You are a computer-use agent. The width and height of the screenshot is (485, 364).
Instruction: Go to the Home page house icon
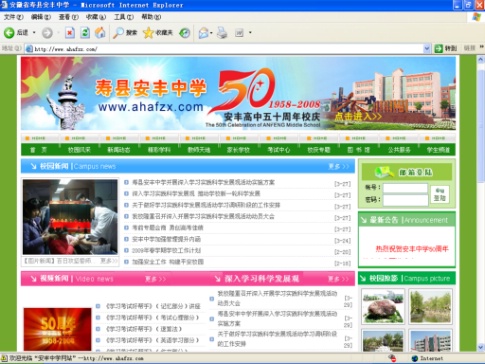(x=100, y=33)
